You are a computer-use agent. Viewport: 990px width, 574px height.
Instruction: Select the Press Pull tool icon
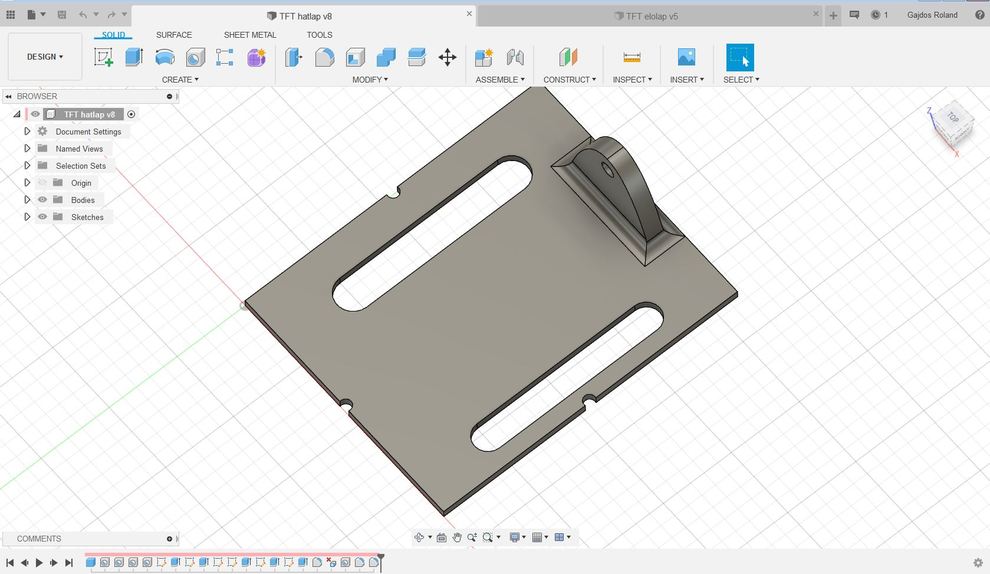[294, 57]
